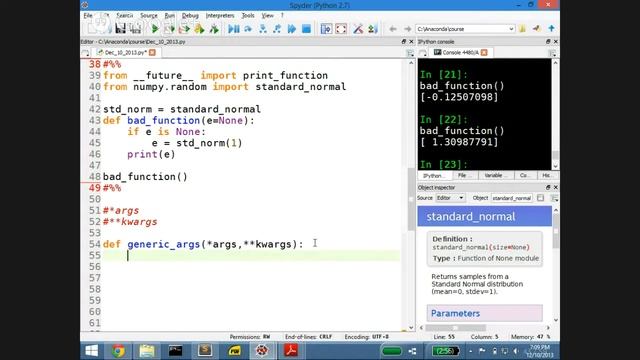
Task: Run the file with the green play icon
Action: pos(155,29)
